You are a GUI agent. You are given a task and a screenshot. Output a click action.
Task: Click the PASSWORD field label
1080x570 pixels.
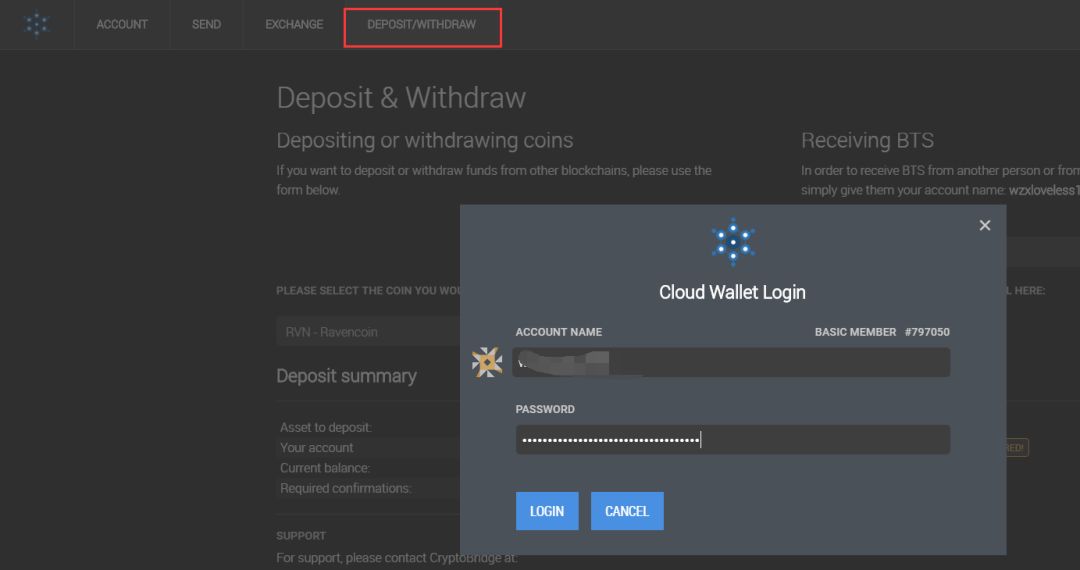[545, 409]
